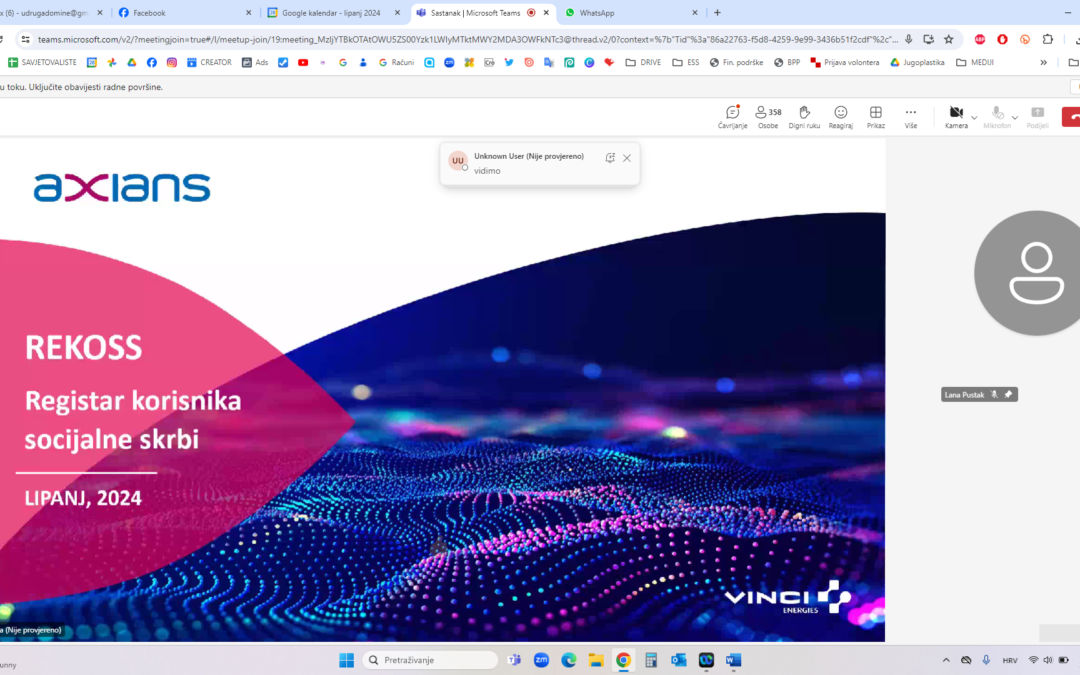Viewport: 1080px width, 675px height.
Task: Open Word from the taskbar
Action: [x=733, y=659]
